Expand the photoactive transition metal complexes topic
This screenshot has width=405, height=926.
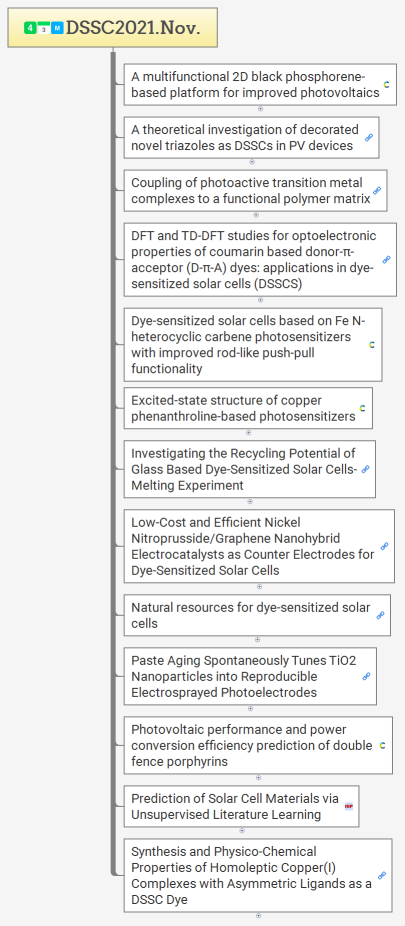pyautogui.click(x=256, y=215)
